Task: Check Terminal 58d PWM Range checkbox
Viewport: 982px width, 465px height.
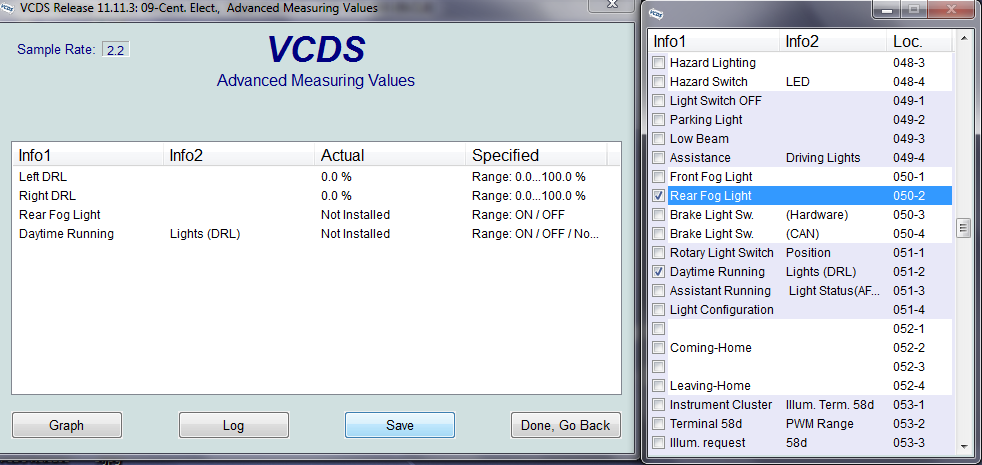Action: pos(658,424)
